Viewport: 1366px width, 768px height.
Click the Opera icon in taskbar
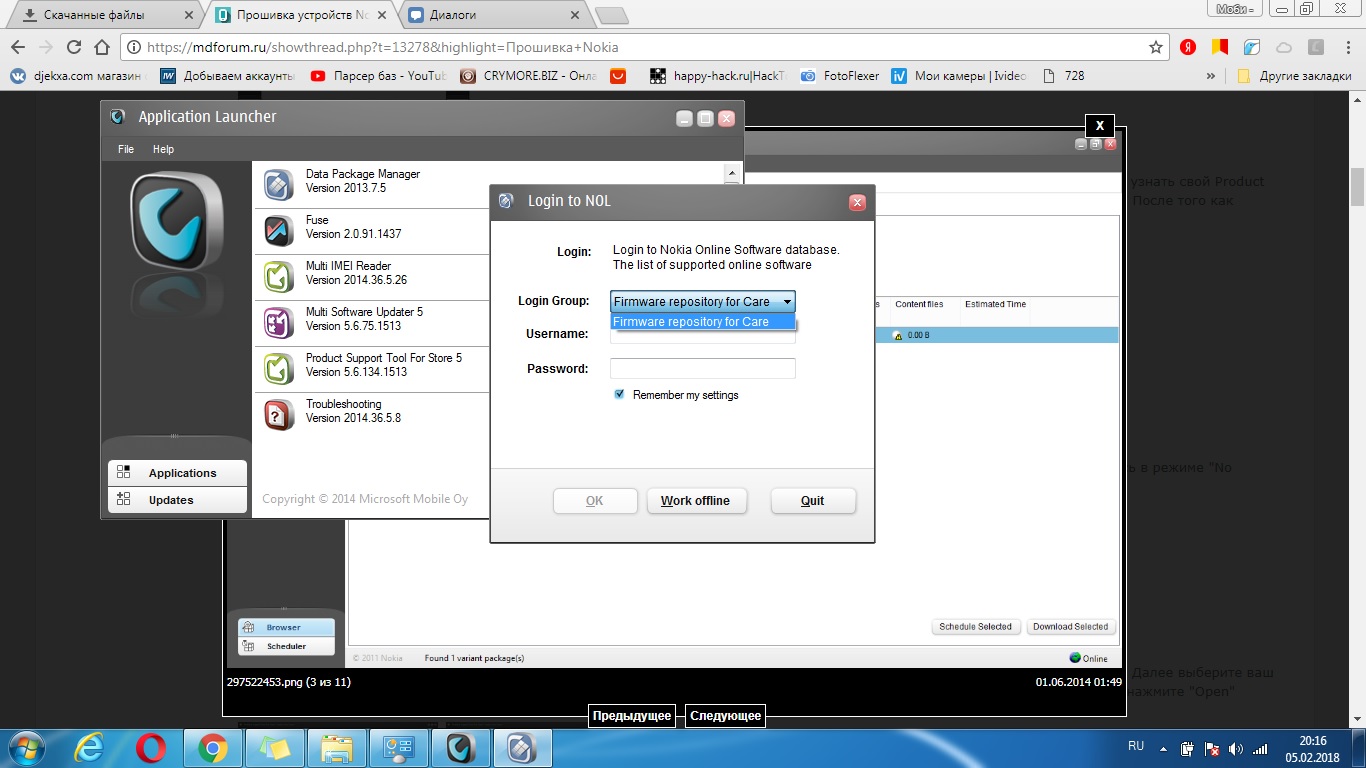(151, 747)
